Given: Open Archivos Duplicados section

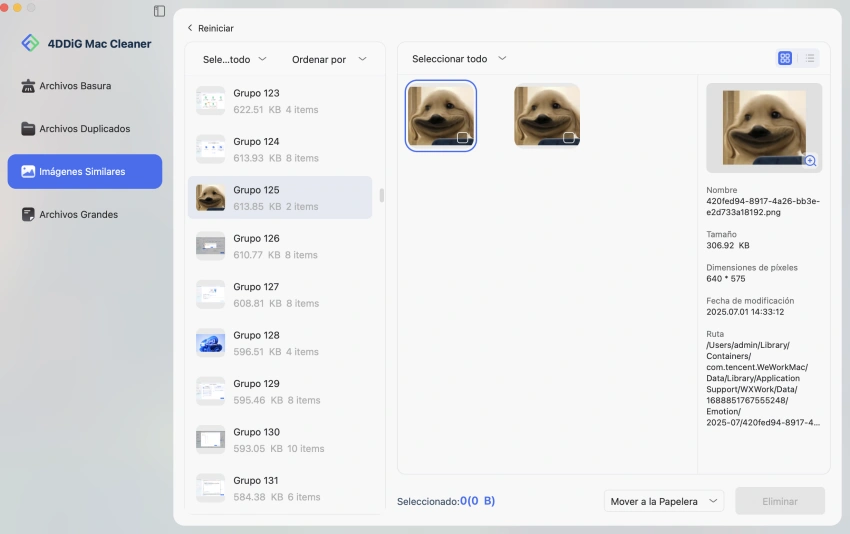Looking at the screenshot, I should point(85,128).
